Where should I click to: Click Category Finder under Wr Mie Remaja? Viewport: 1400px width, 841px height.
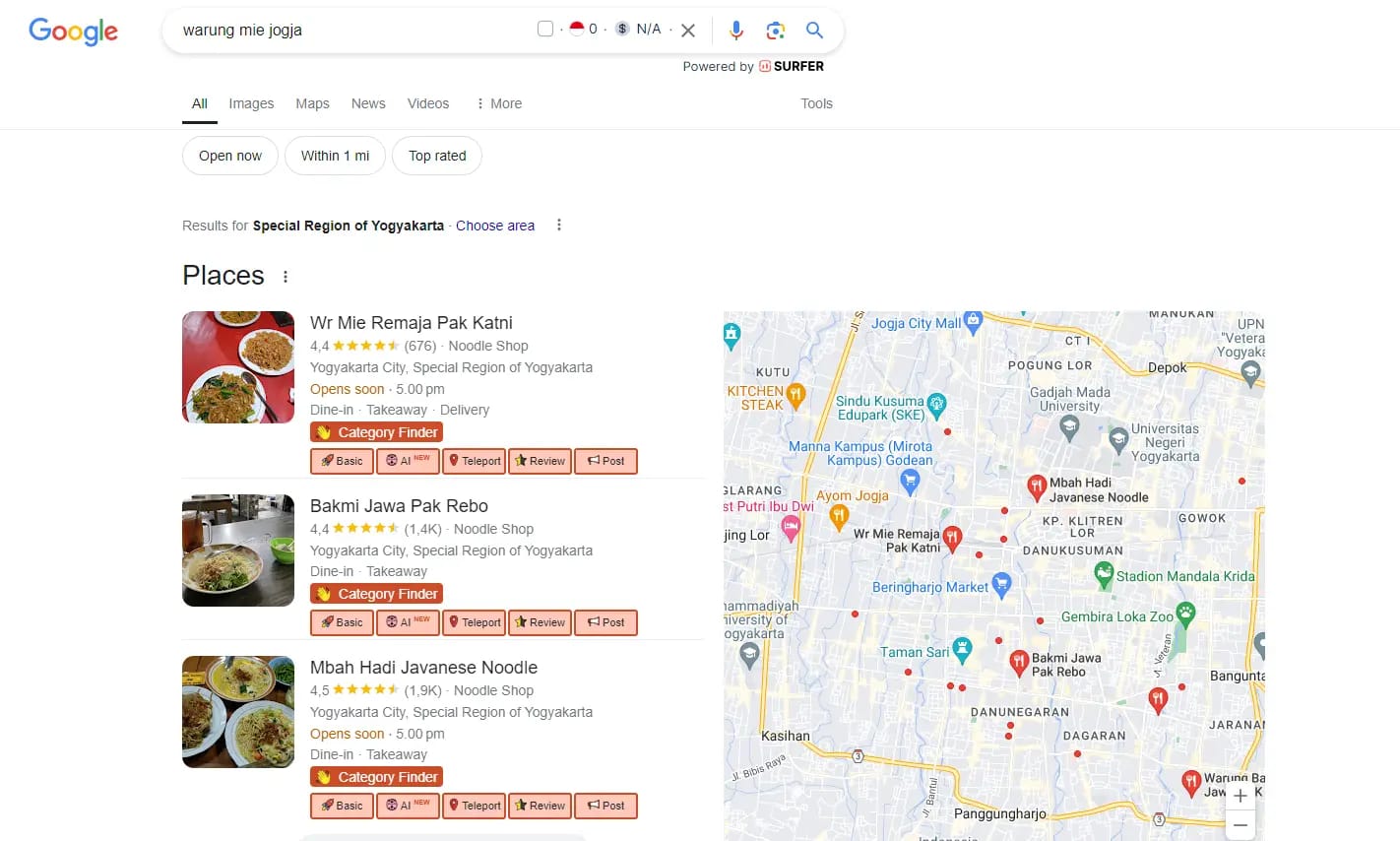coord(376,432)
